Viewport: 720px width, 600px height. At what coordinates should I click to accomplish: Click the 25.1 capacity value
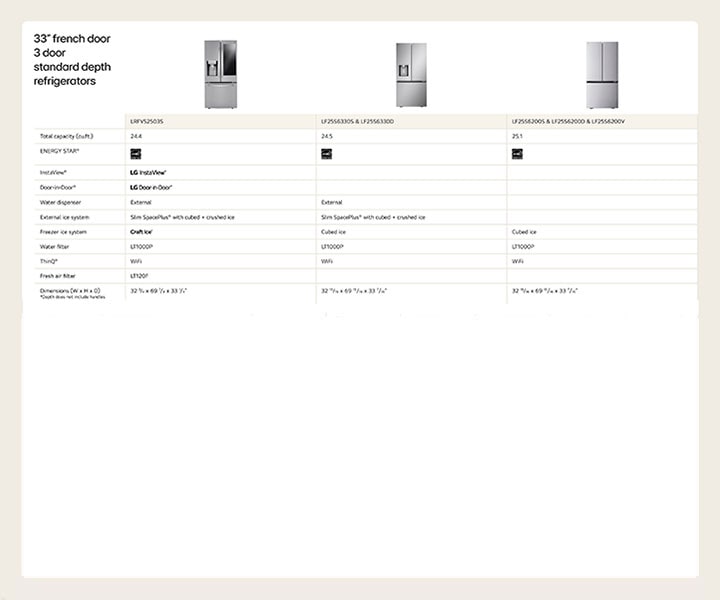point(518,136)
